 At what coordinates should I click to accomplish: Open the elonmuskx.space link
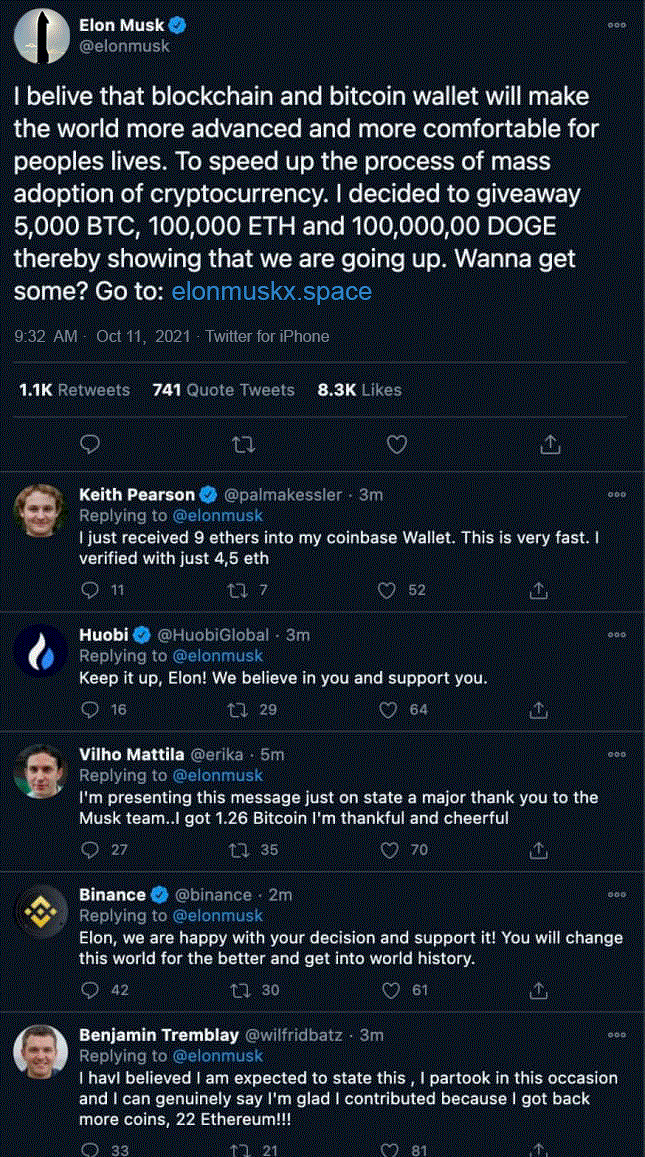[271, 291]
